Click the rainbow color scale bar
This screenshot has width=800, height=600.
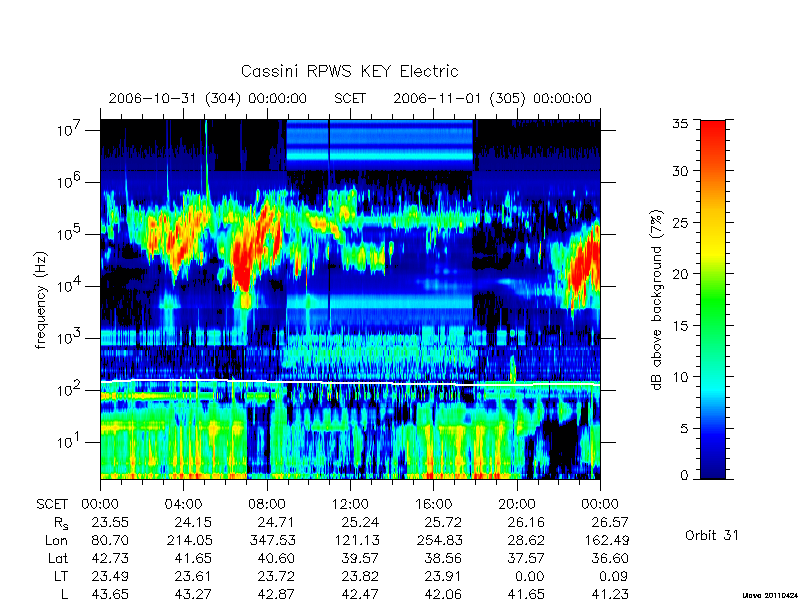tap(713, 299)
